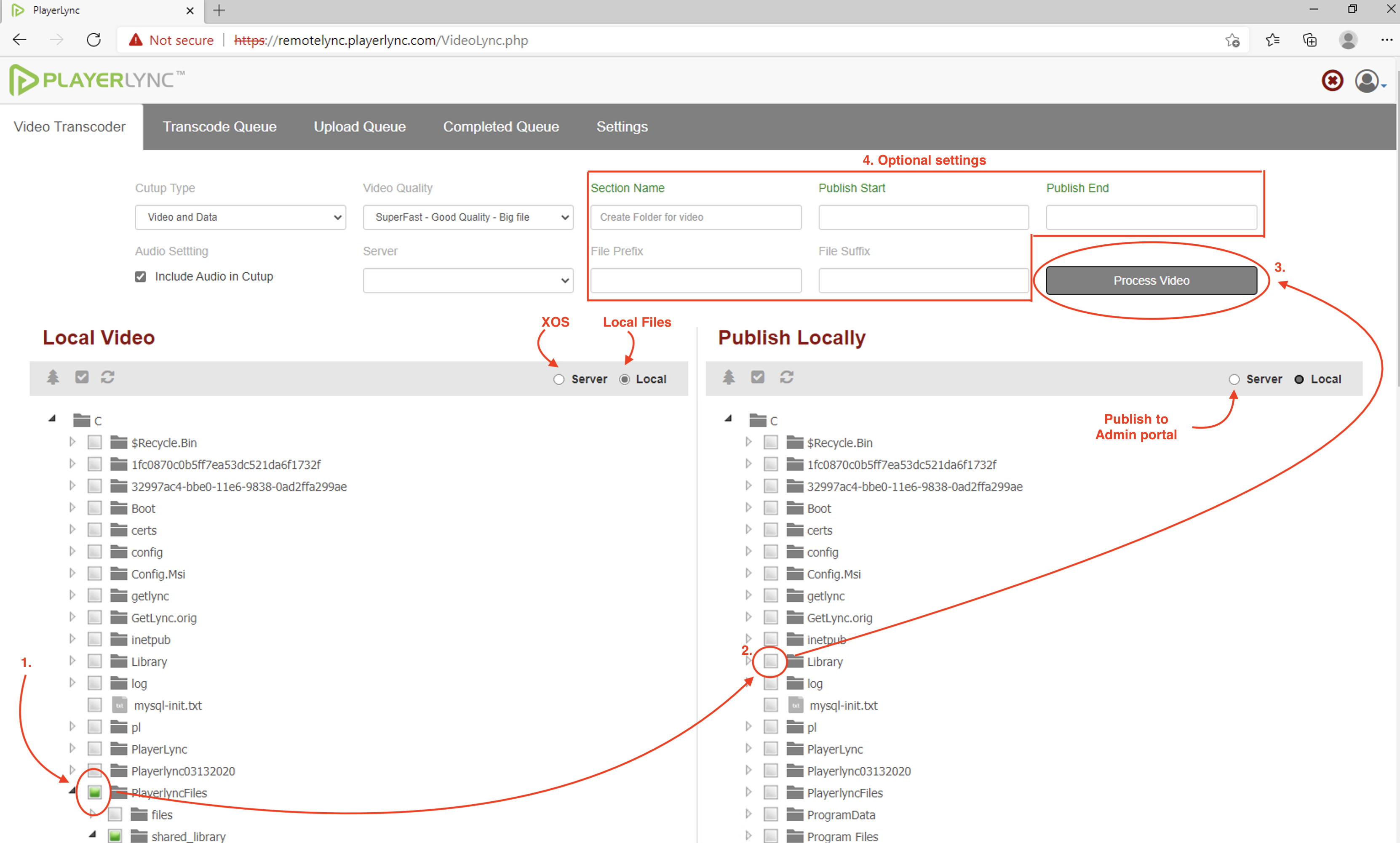Select Playerlync03132020 in Publish Locally tree

coord(858,771)
